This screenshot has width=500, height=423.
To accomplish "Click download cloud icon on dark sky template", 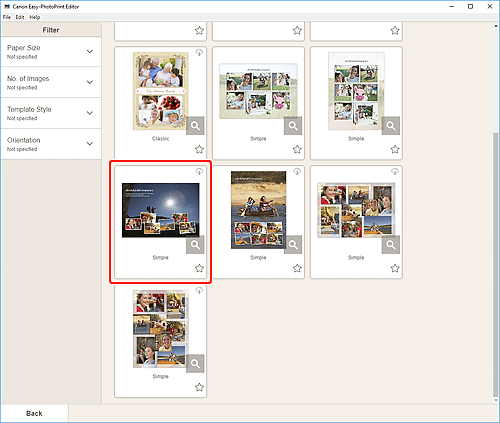I will [199, 172].
